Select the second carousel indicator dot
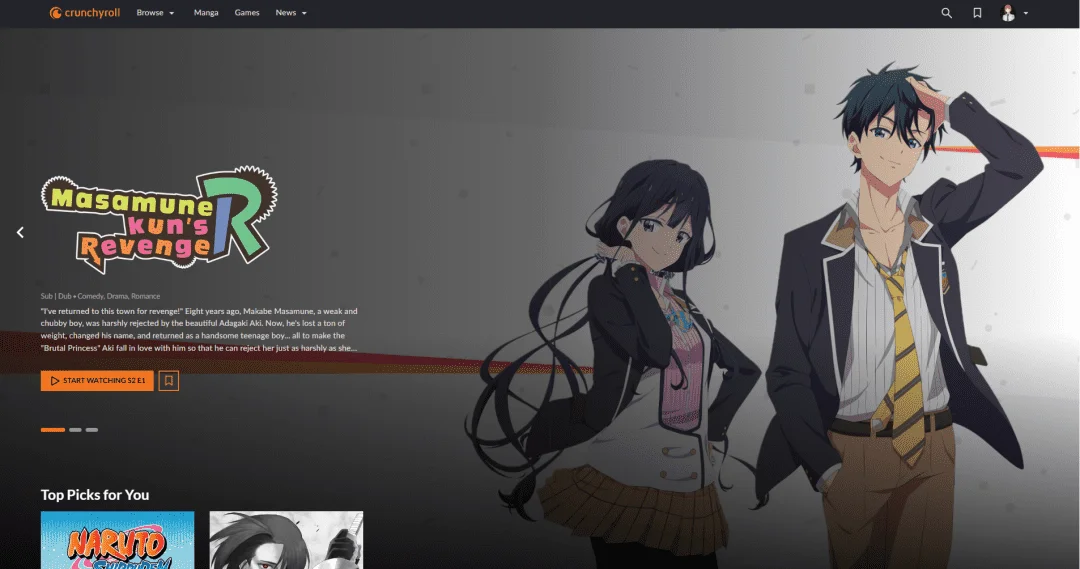 [x=75, y=430]
